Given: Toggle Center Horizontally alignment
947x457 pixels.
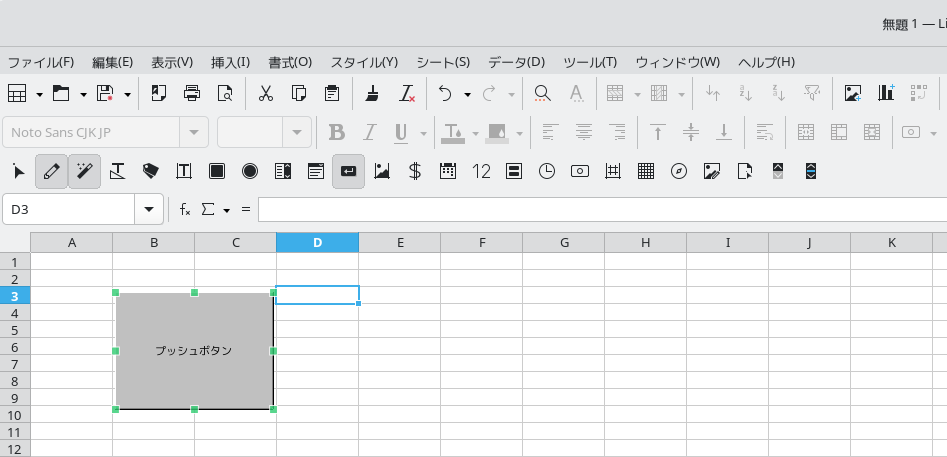Looking at the screenshot, I should tap(583, 132).
